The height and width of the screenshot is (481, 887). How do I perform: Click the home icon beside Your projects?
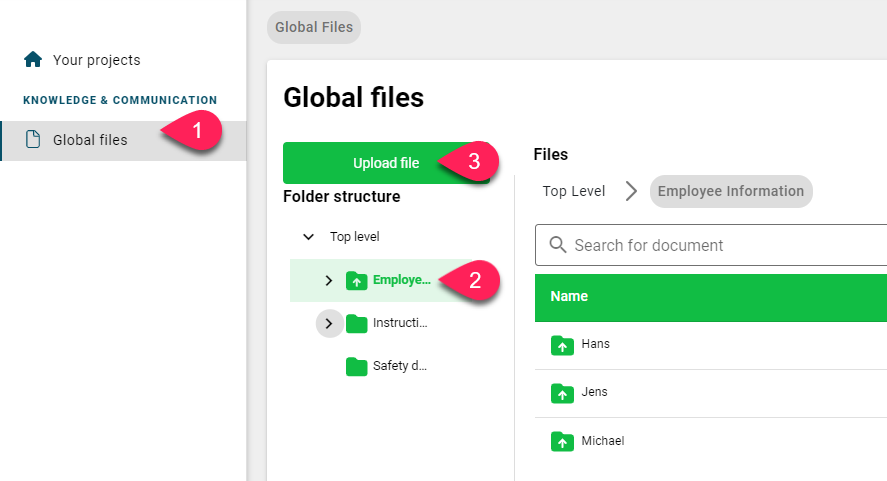click(x=33, y=59)
